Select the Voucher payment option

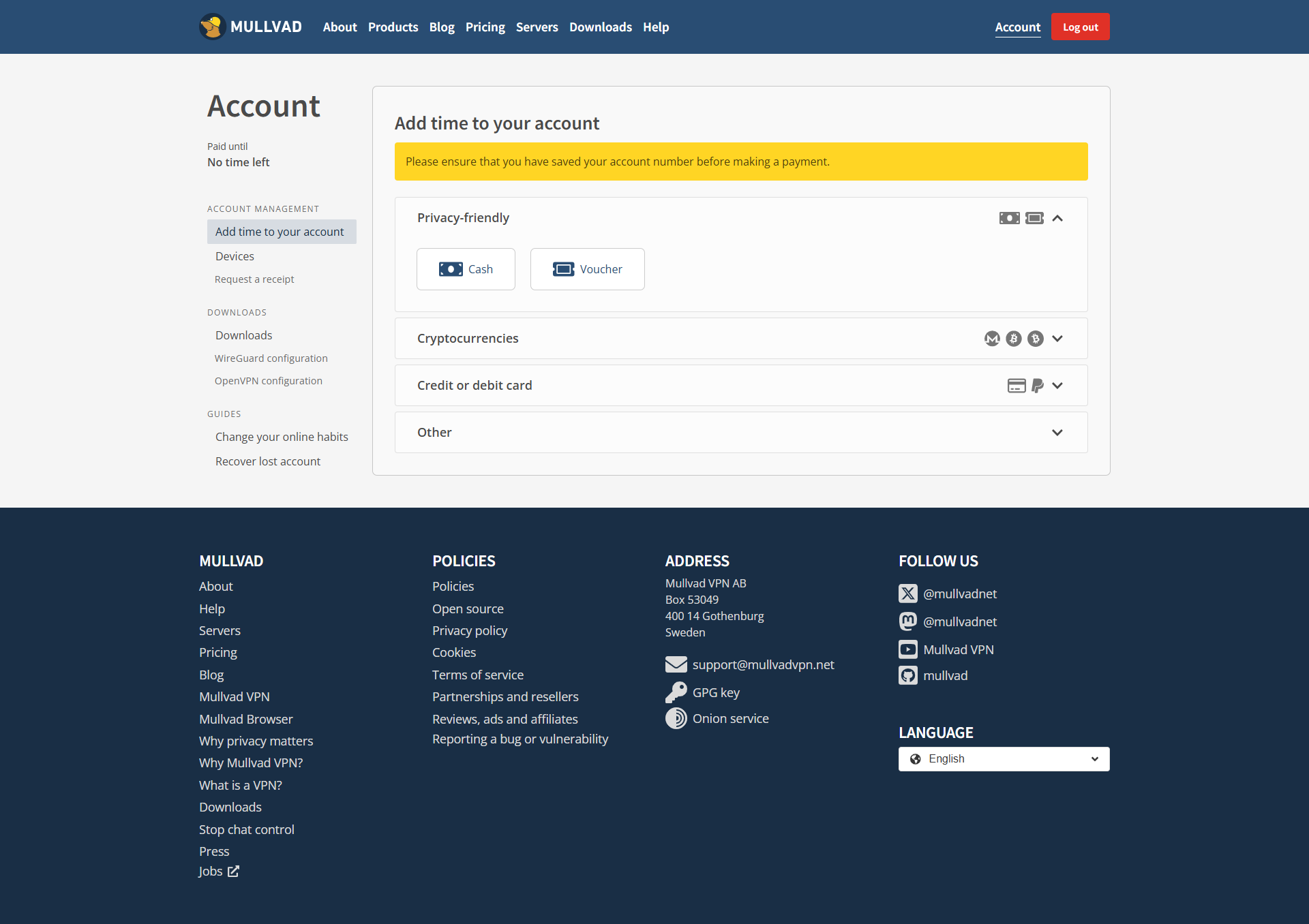tap(587, 269)
